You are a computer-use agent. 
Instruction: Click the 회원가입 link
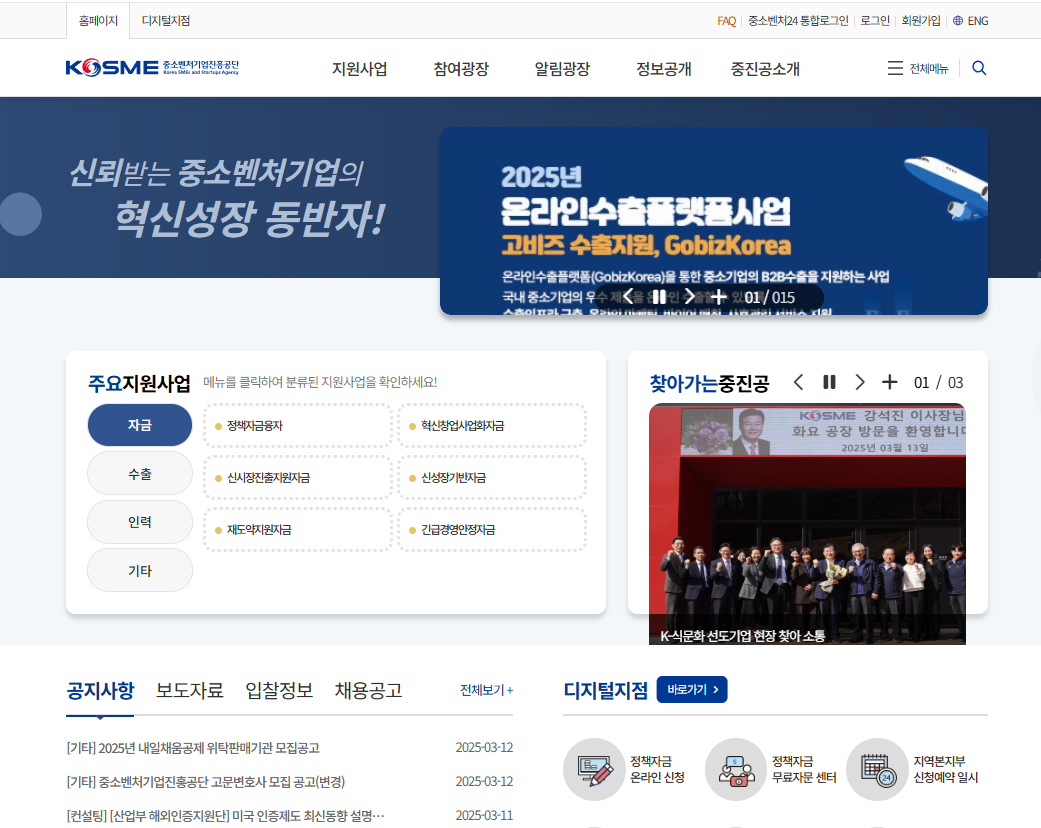point(921,21)
